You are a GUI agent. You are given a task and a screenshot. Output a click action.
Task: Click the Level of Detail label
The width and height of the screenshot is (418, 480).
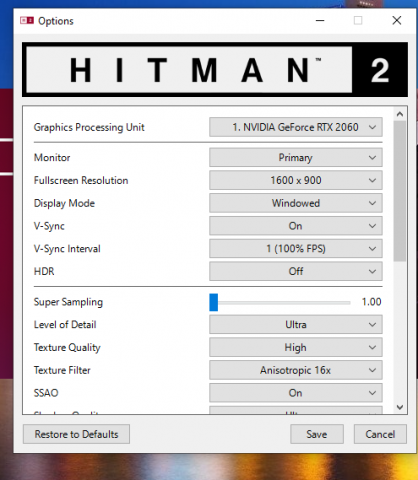click(x=65, y=325)
